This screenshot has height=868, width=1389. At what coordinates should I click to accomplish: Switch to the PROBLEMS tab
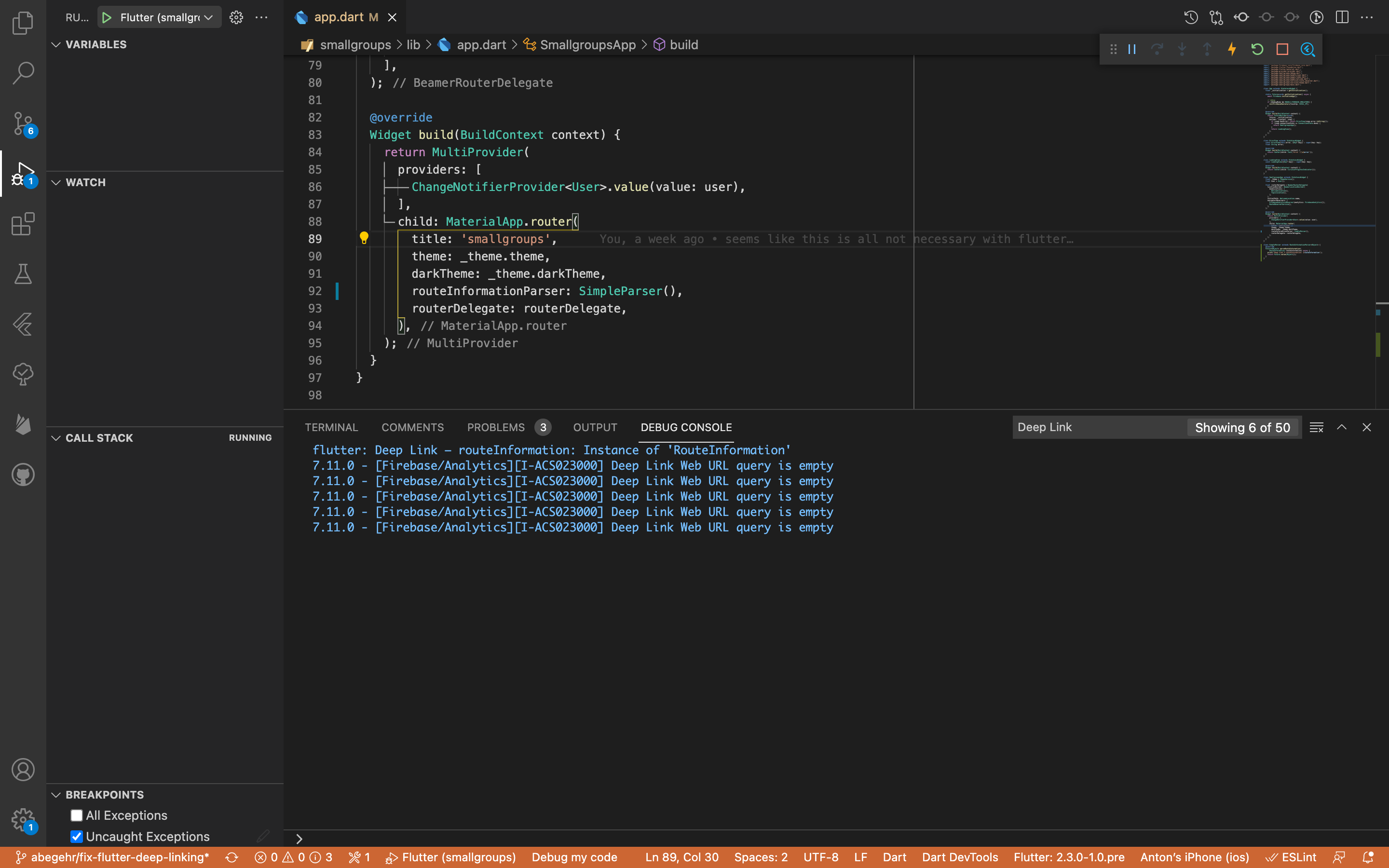tap(495, 427)
